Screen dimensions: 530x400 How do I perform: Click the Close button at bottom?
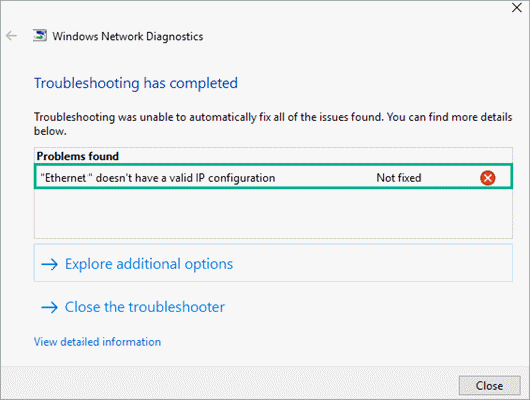click(x=489, y=385)
